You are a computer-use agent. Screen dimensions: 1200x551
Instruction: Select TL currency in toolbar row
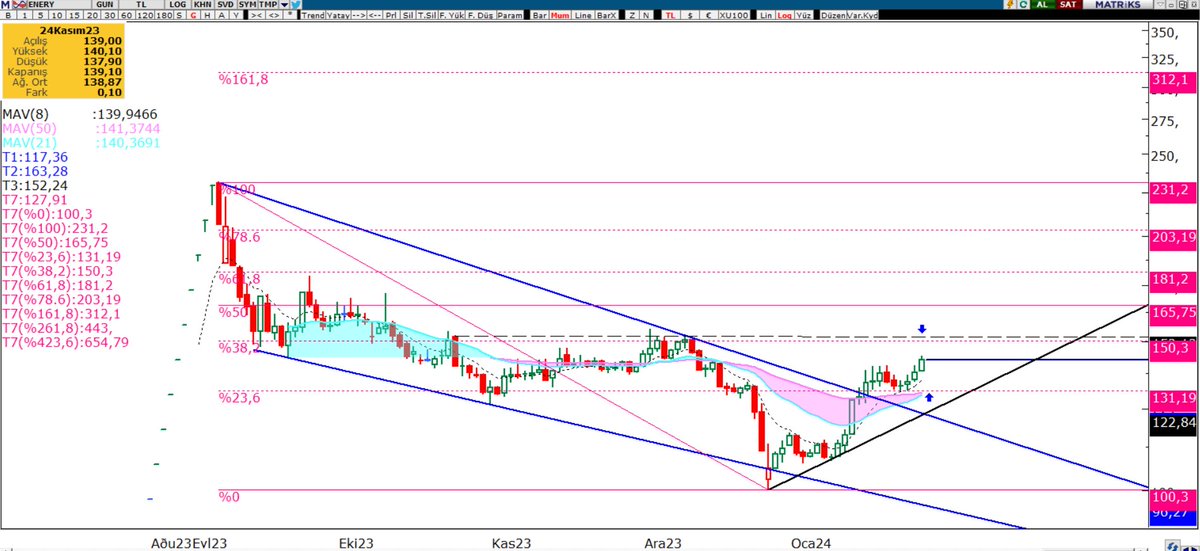(670, 16)
